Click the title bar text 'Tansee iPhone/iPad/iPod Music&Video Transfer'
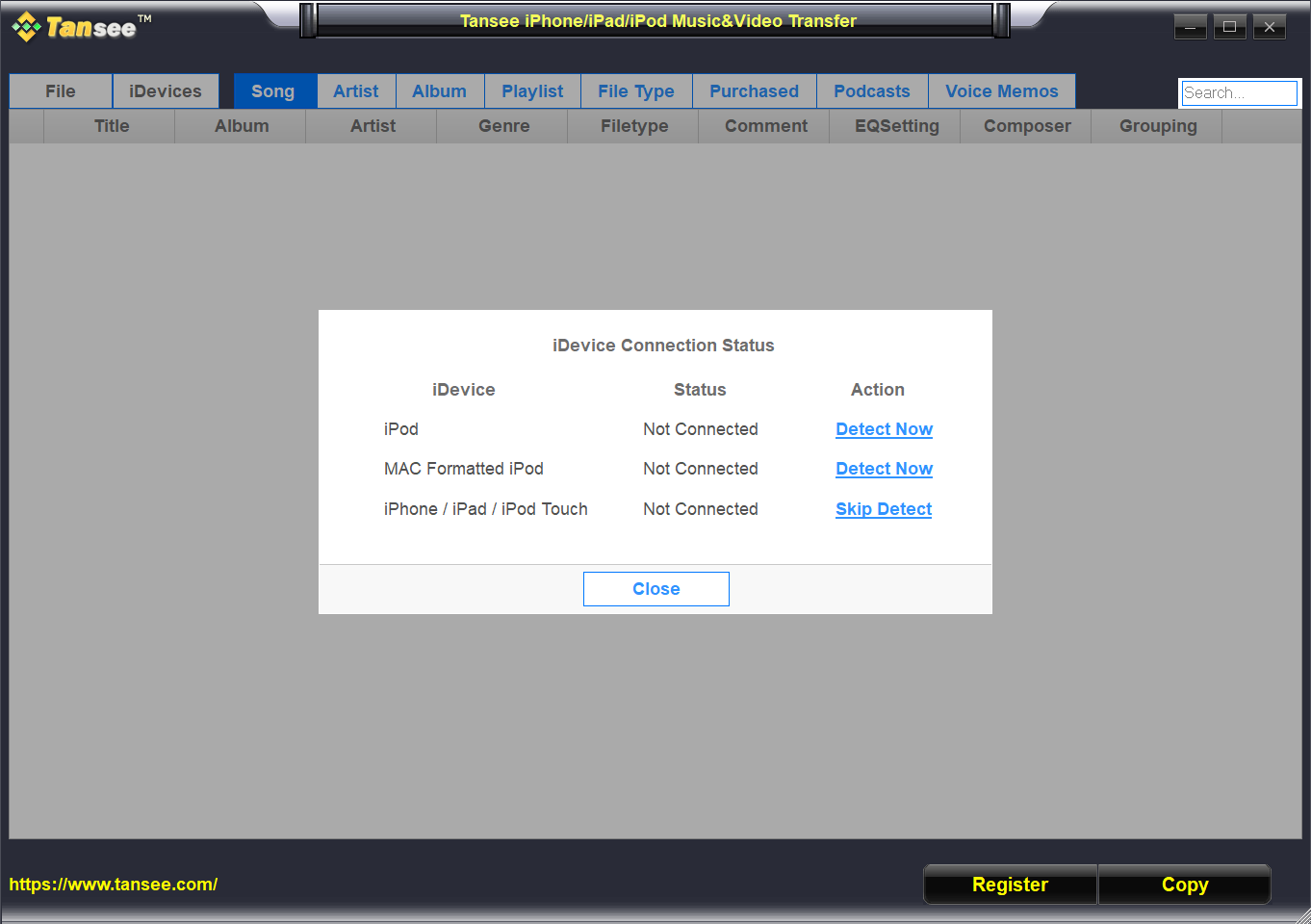Image resolution: width=1311 pixels, height=924 pixels. (x=658, y=21)
